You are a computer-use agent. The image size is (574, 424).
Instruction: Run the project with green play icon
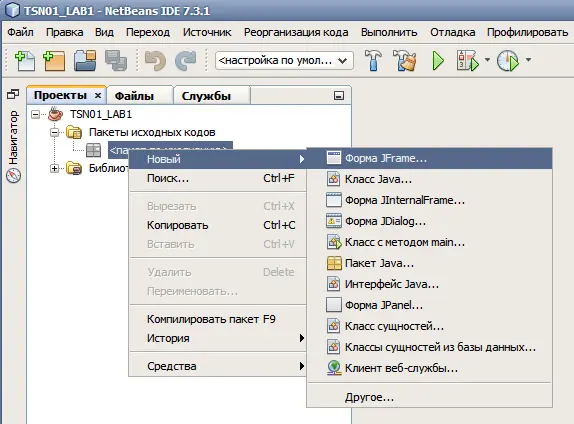click(x=438, y=60)
